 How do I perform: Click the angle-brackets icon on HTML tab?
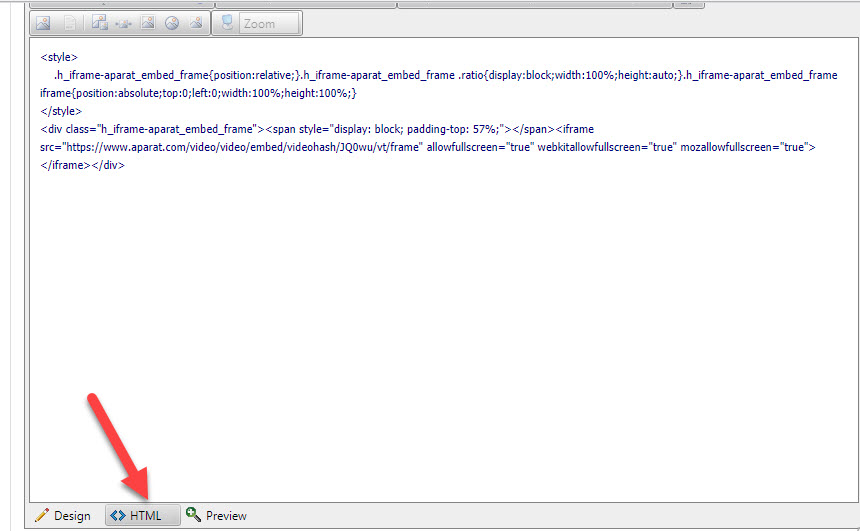(x=117, y=516)
